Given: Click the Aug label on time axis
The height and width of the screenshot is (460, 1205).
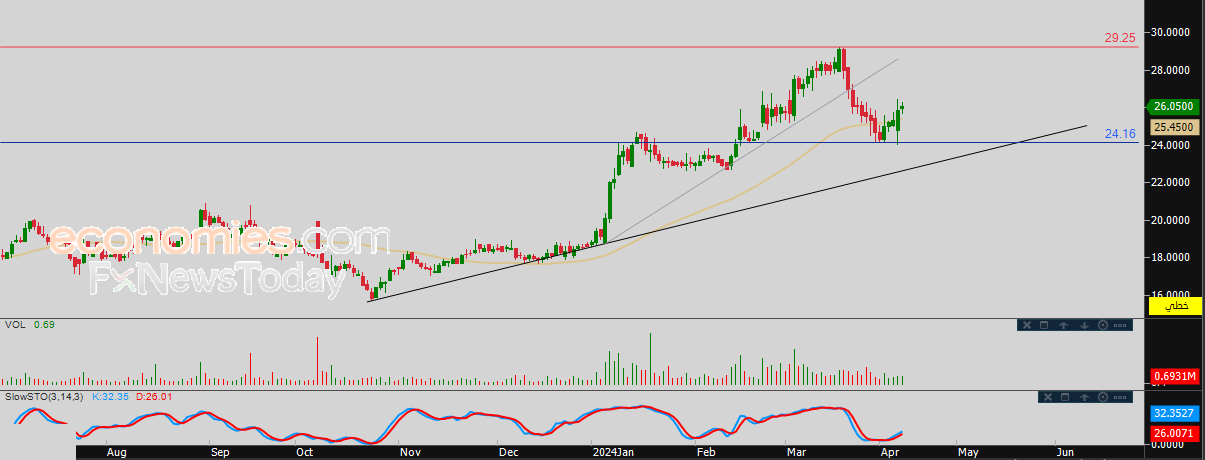Looking at the screenshot, I should pos(116,453).
